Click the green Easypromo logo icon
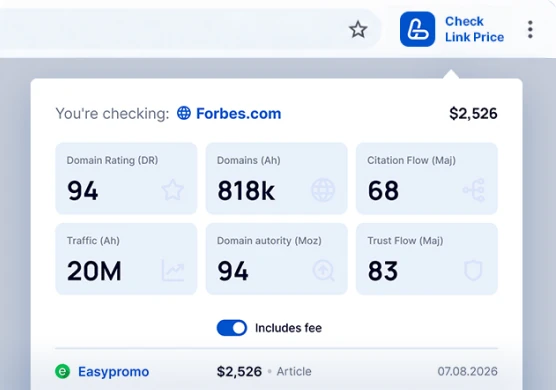 coord(62,371)
